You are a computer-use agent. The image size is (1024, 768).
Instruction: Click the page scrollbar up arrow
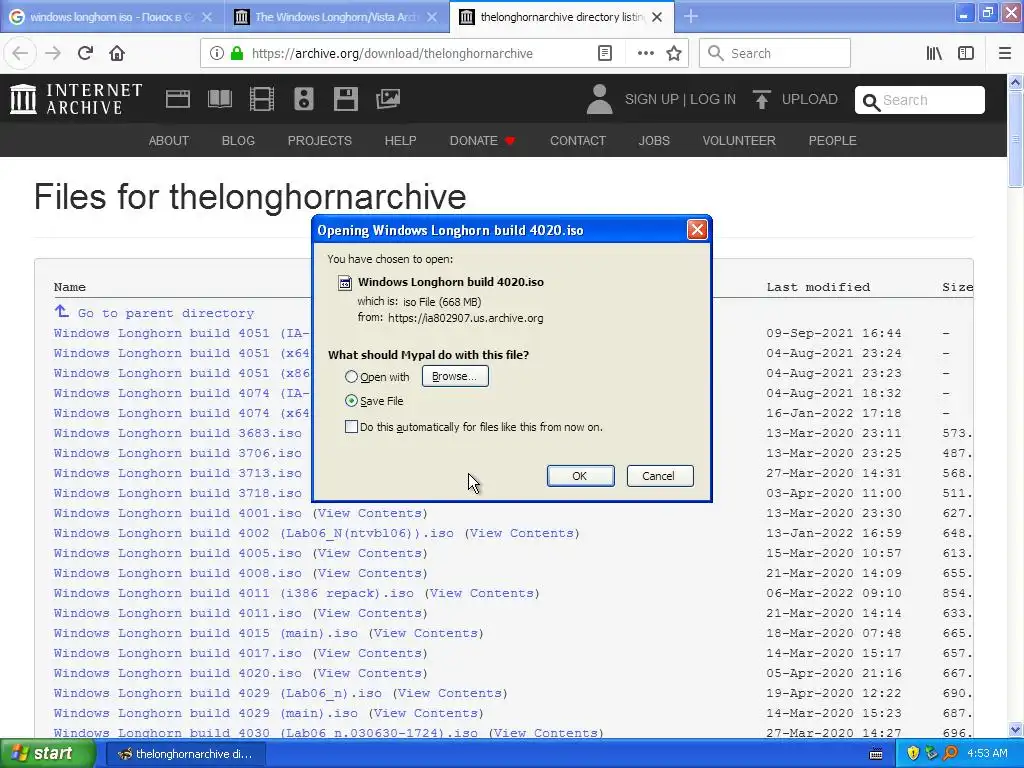click(x=1016, y=82)
